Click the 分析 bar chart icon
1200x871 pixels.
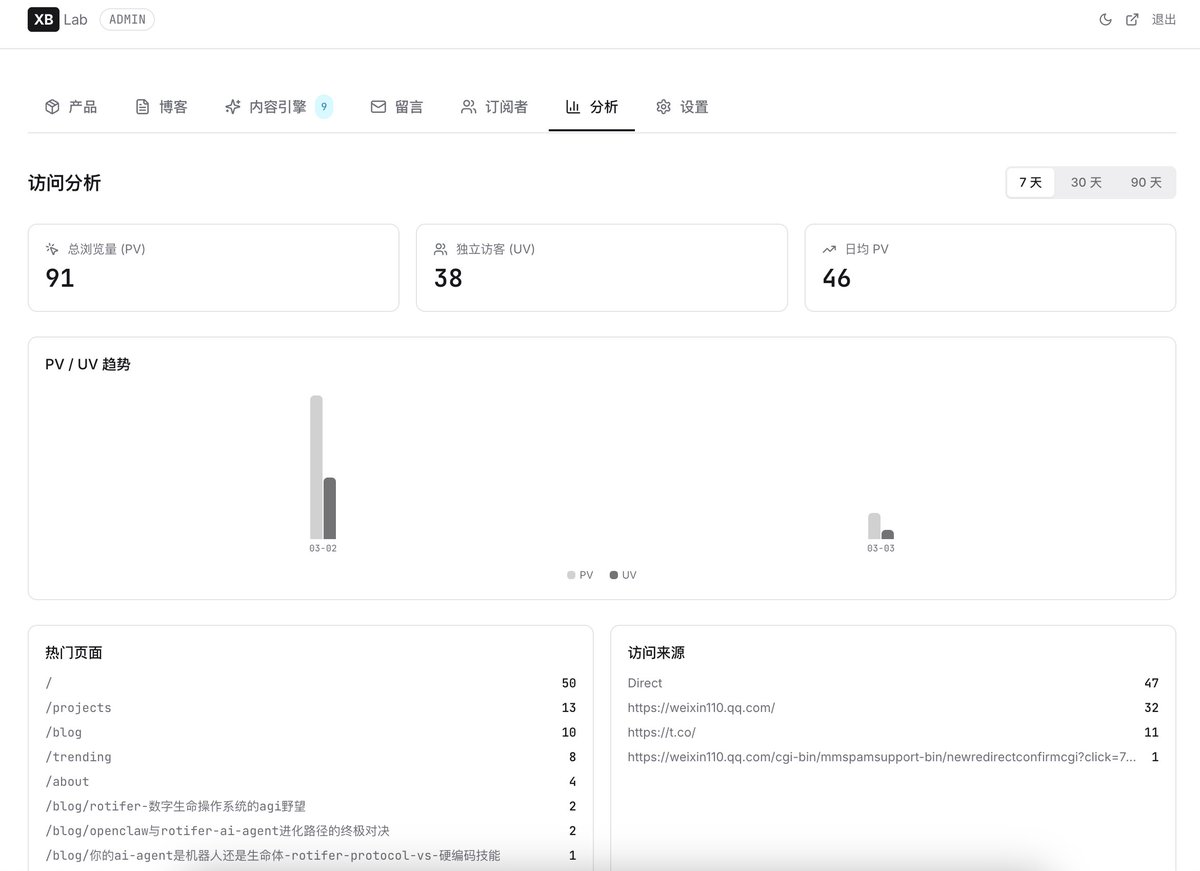click(573, 106)
